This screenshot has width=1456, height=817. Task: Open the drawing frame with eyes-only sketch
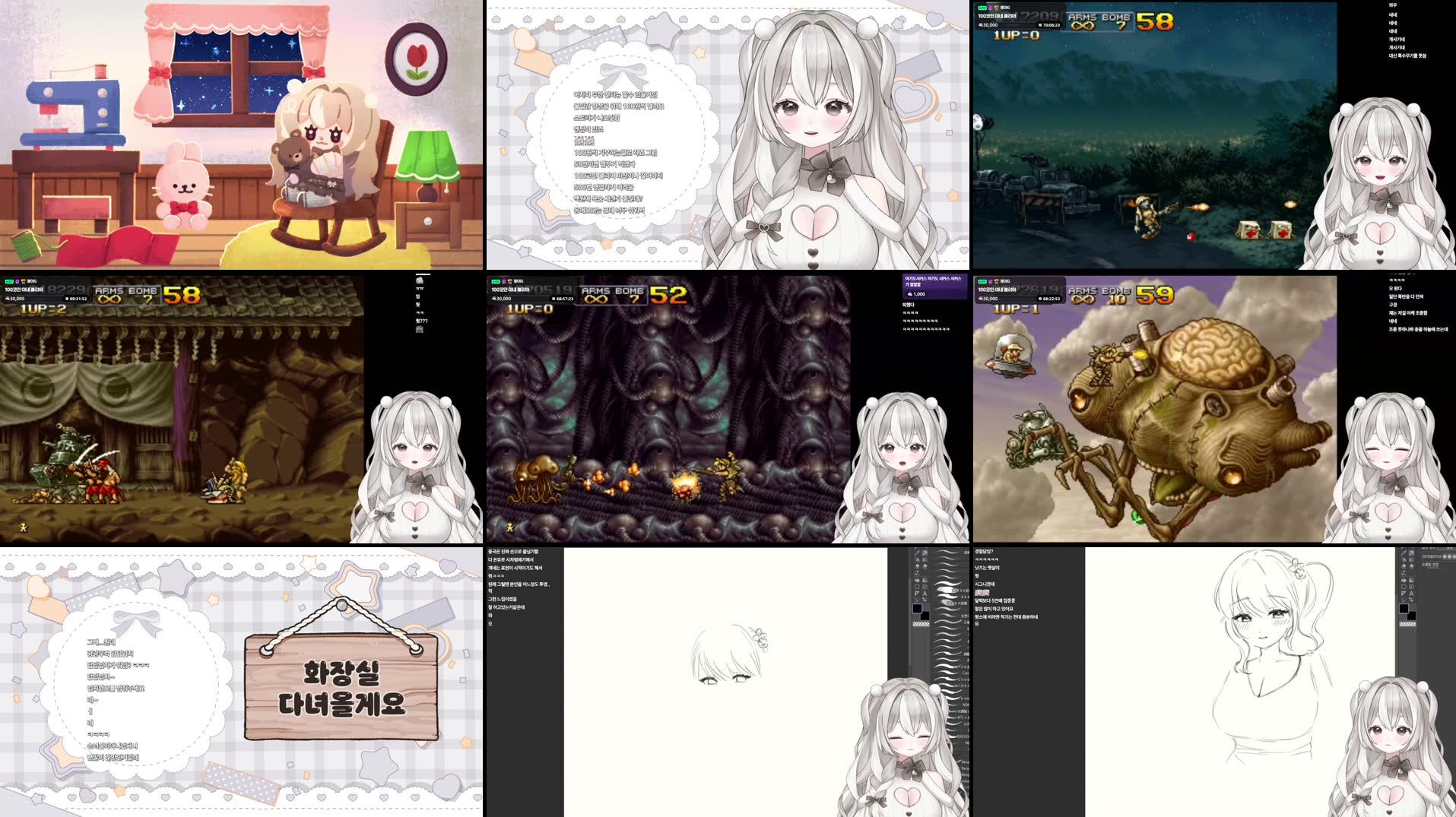(x=728, y=682)
